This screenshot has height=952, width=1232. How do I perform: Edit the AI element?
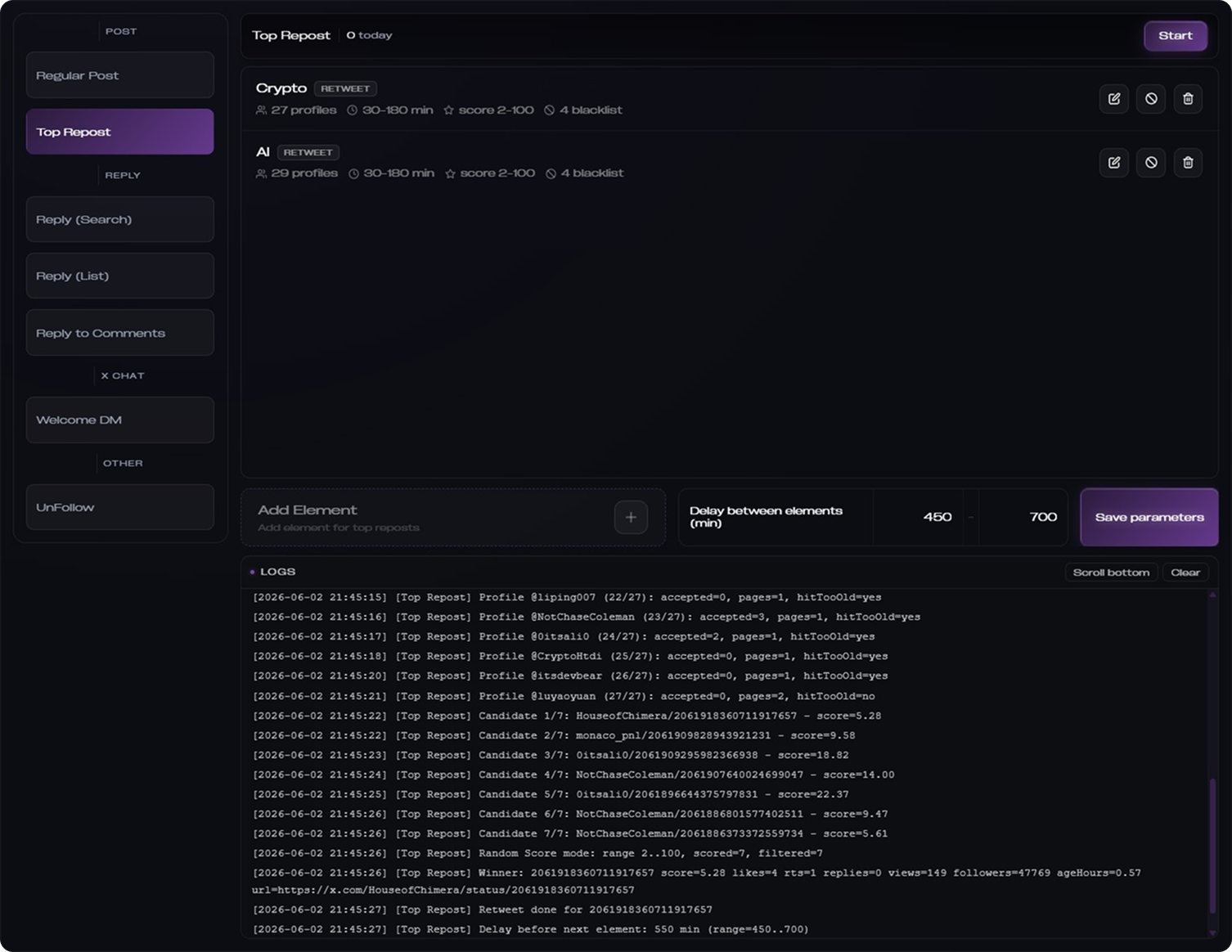[x=1113, y=162]
